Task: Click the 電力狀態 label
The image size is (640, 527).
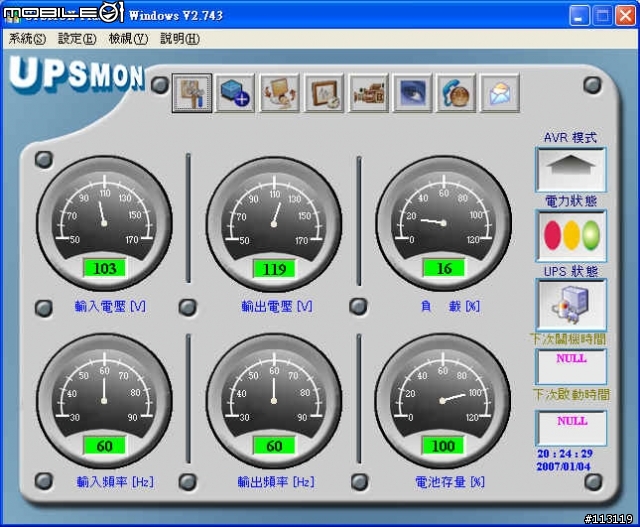Action: click(571, 201)
